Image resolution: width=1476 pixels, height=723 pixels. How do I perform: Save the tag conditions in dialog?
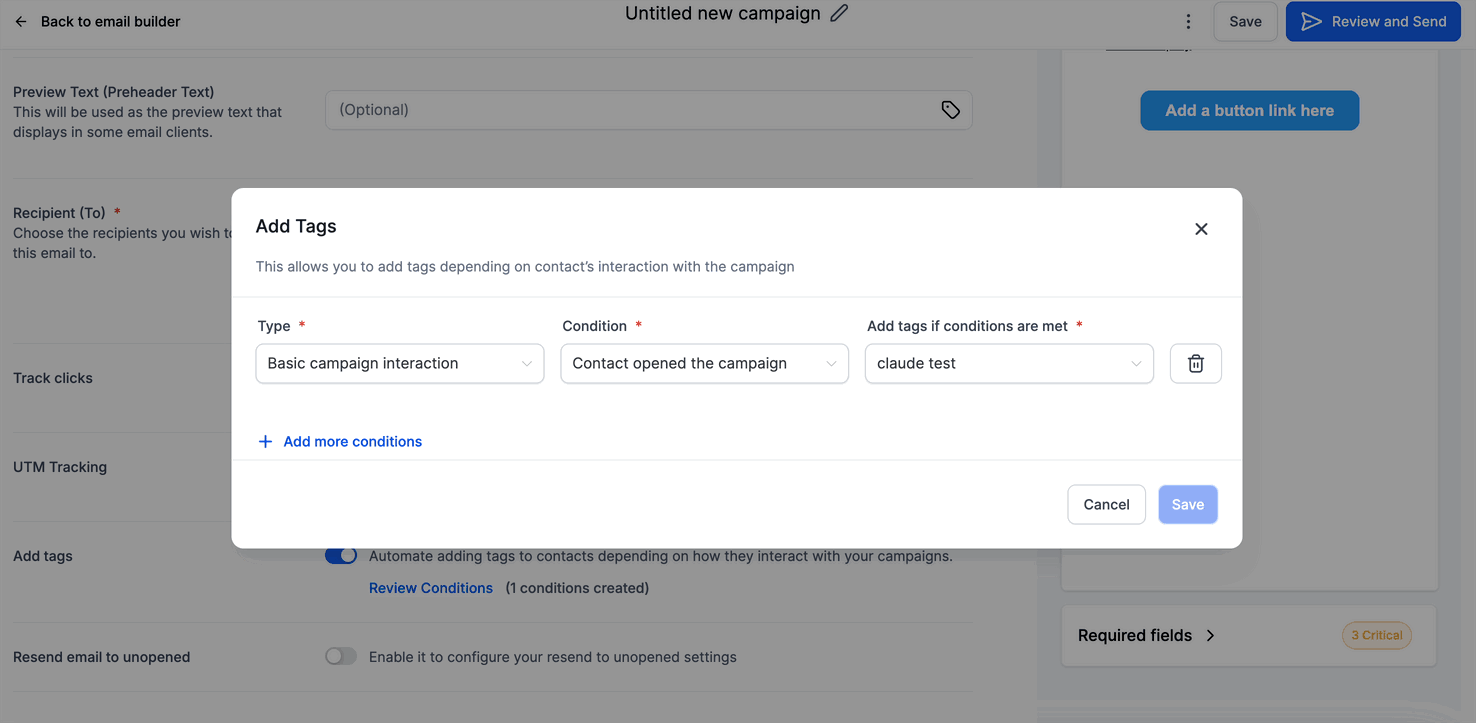1187,505
